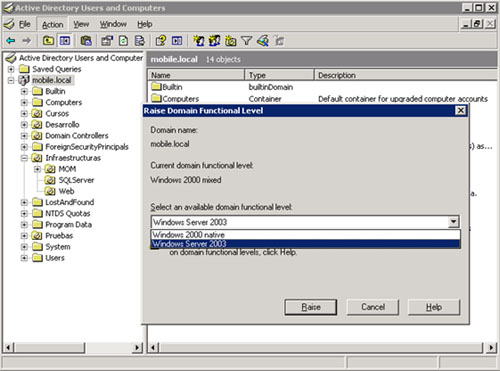Open the Window menu
500x371 pixels.
tap(113, 24)
